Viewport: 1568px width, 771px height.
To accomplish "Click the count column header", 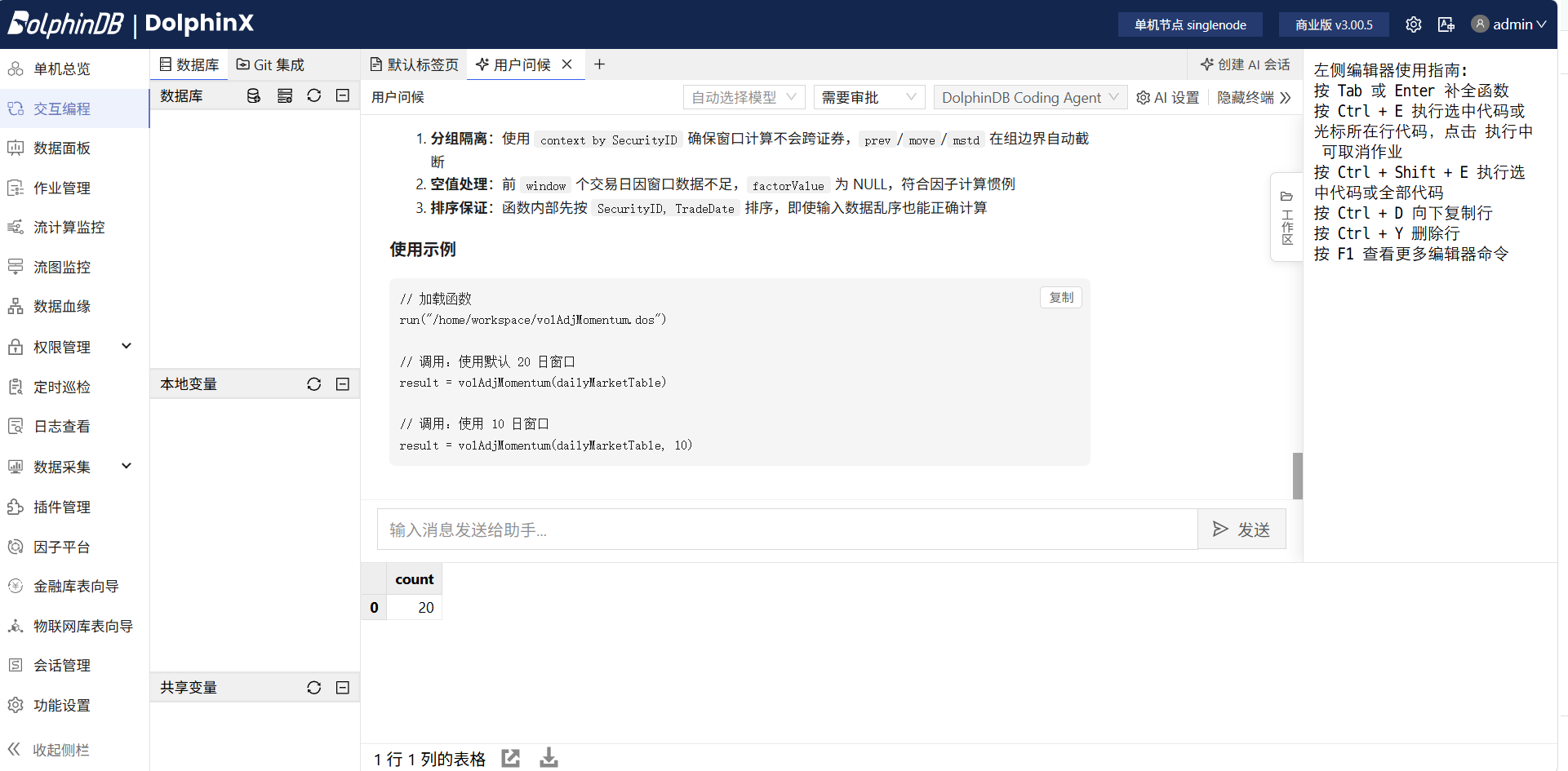I will [x=414, y=579].
